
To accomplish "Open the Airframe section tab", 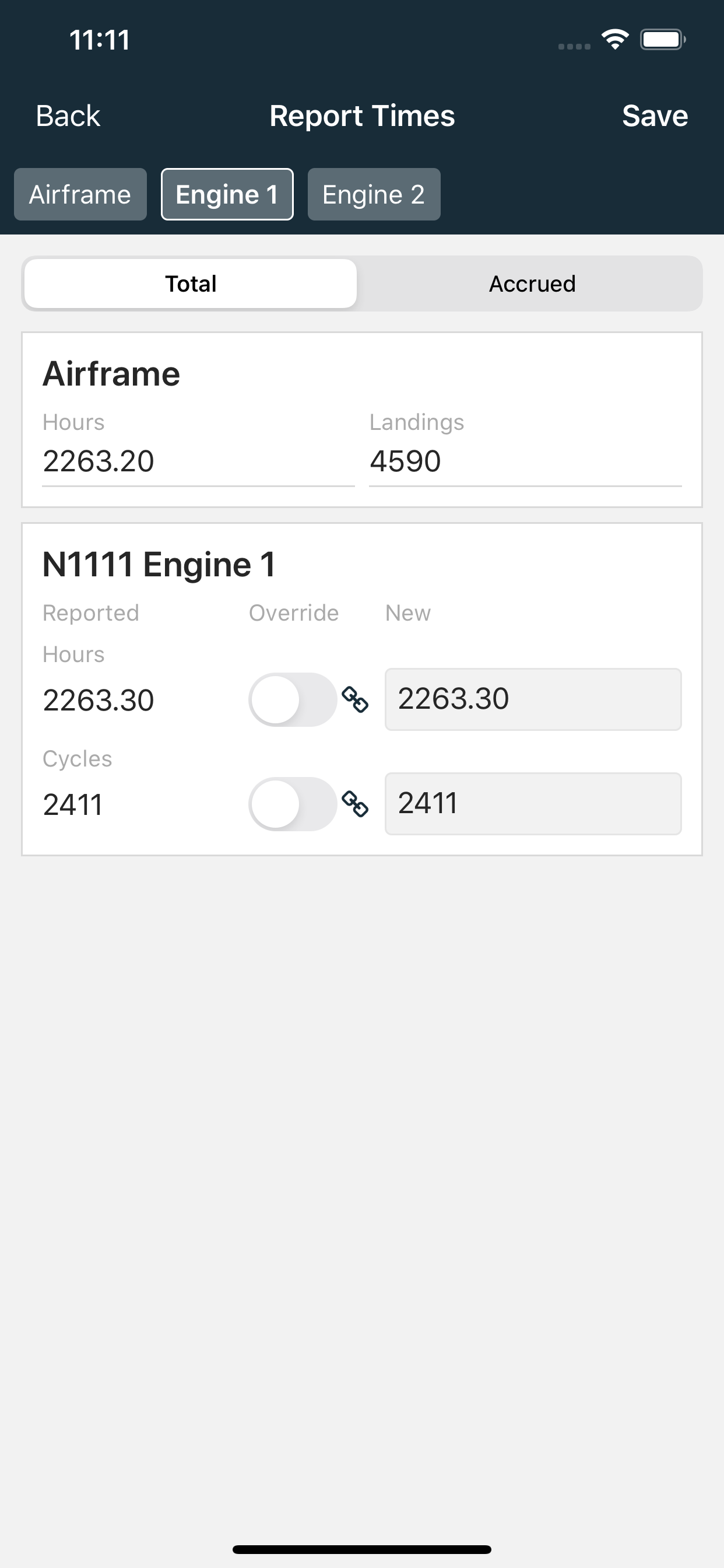I will pyautogui.click(x=80, y=194).
